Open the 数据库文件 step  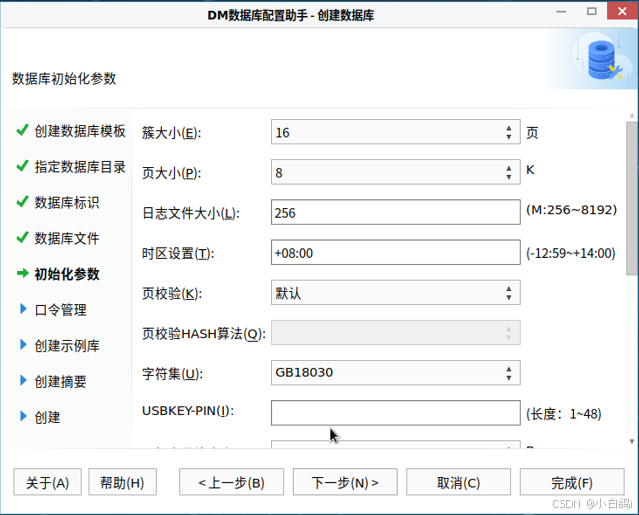(67, 238)
